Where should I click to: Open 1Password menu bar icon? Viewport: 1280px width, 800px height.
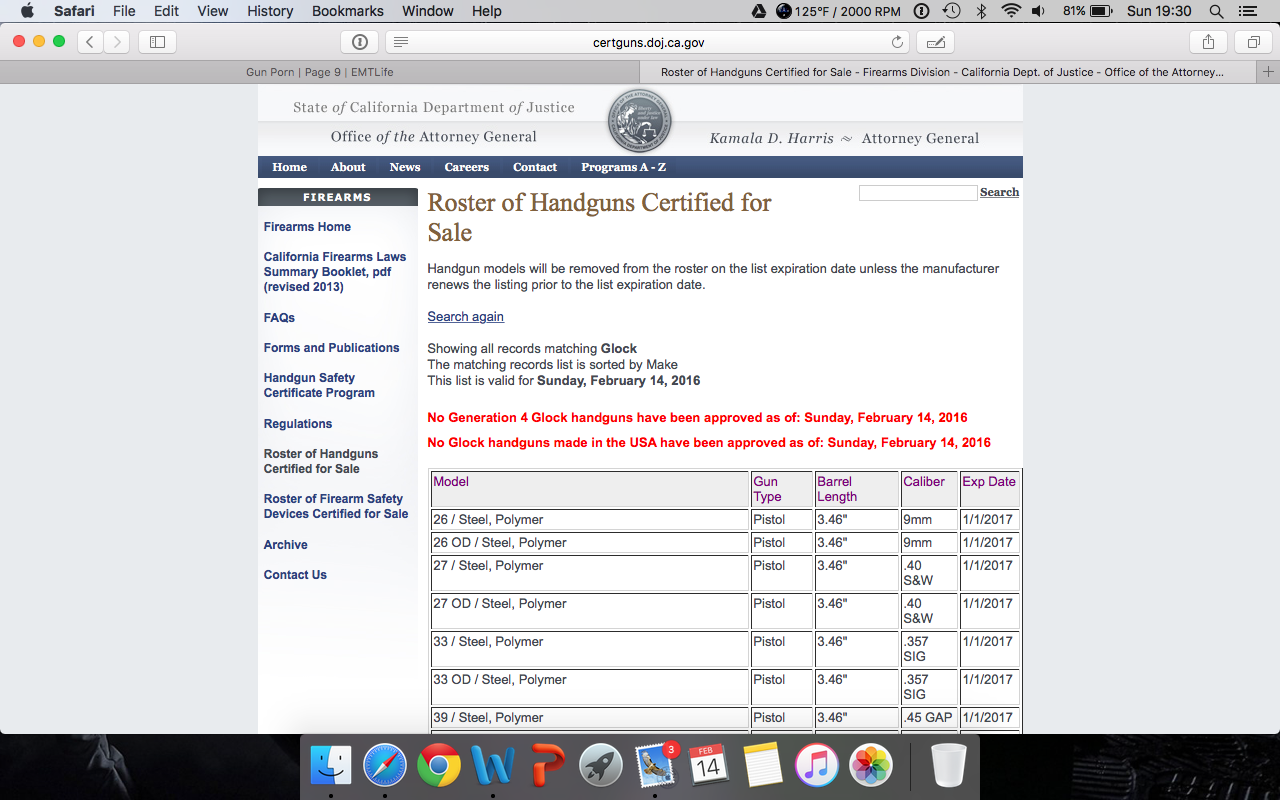921,11
